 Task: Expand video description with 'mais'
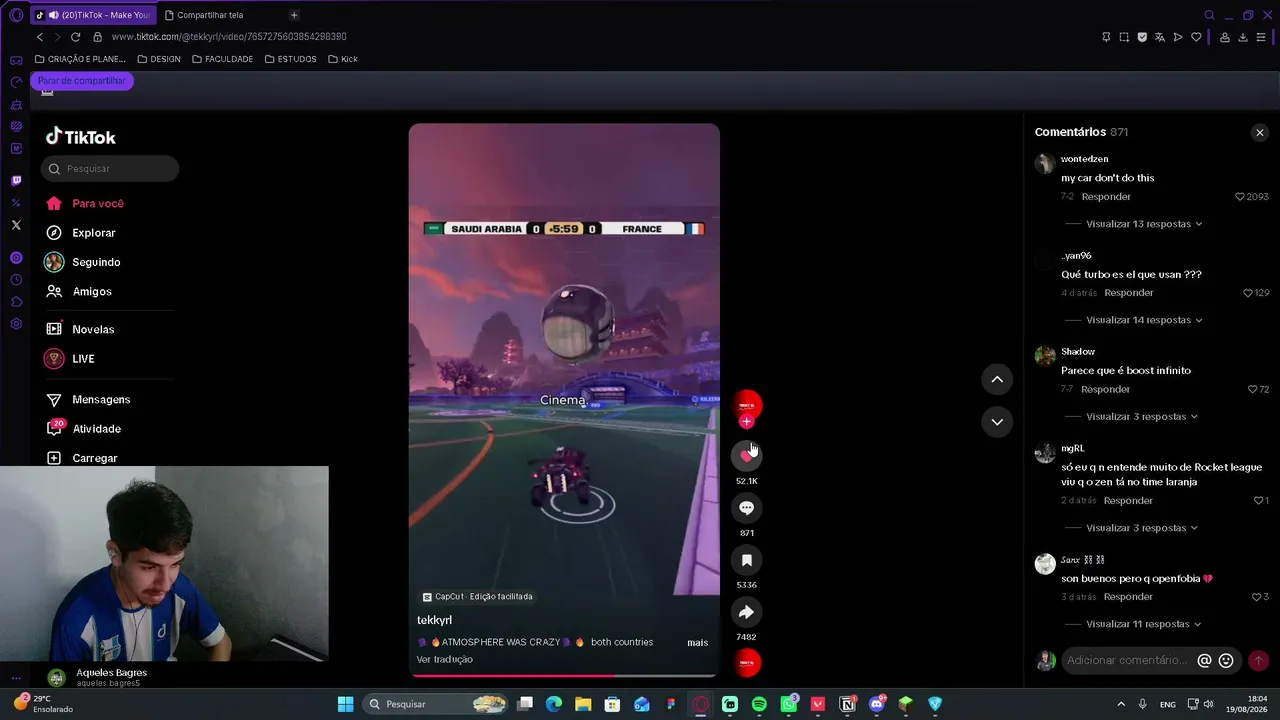click(x=697, y=642)
